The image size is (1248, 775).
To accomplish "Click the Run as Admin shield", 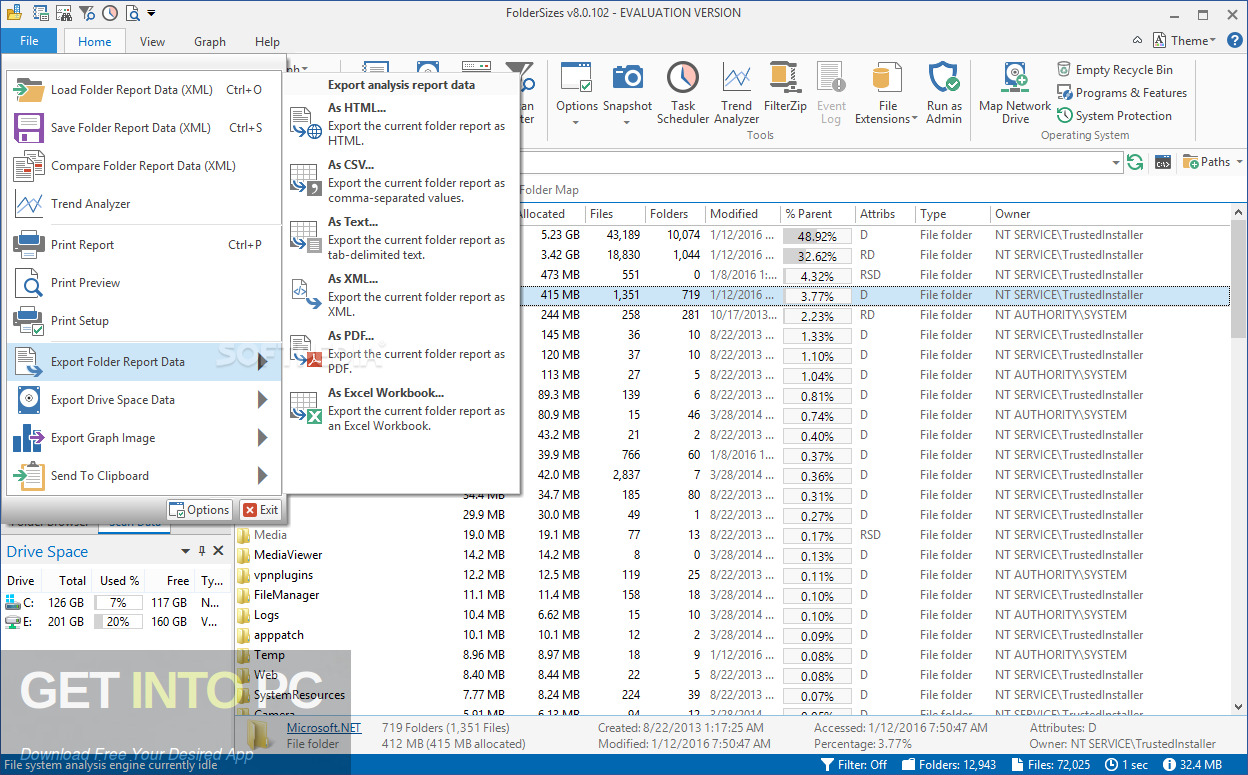I will (x=944, y=92).
